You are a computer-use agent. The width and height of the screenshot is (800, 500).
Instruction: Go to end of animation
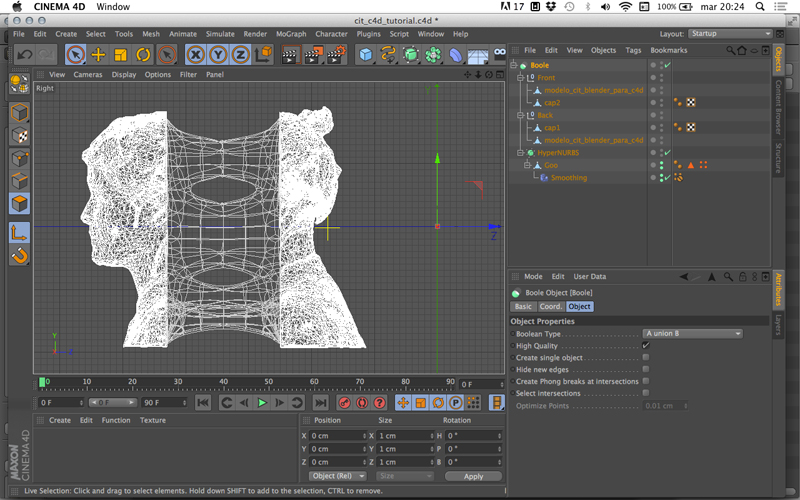point(320,403)
